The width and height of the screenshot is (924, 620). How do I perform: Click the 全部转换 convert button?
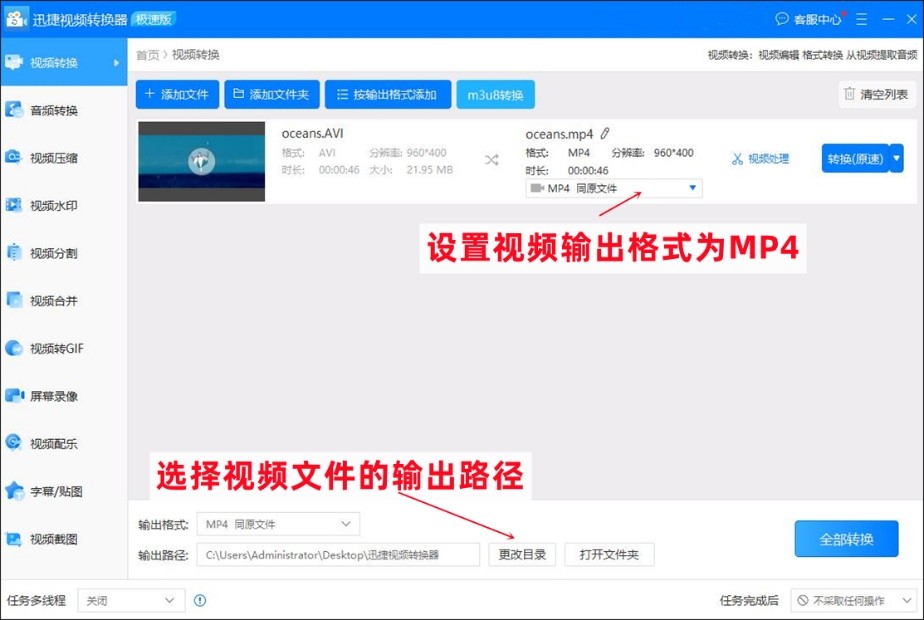(845, 538)
